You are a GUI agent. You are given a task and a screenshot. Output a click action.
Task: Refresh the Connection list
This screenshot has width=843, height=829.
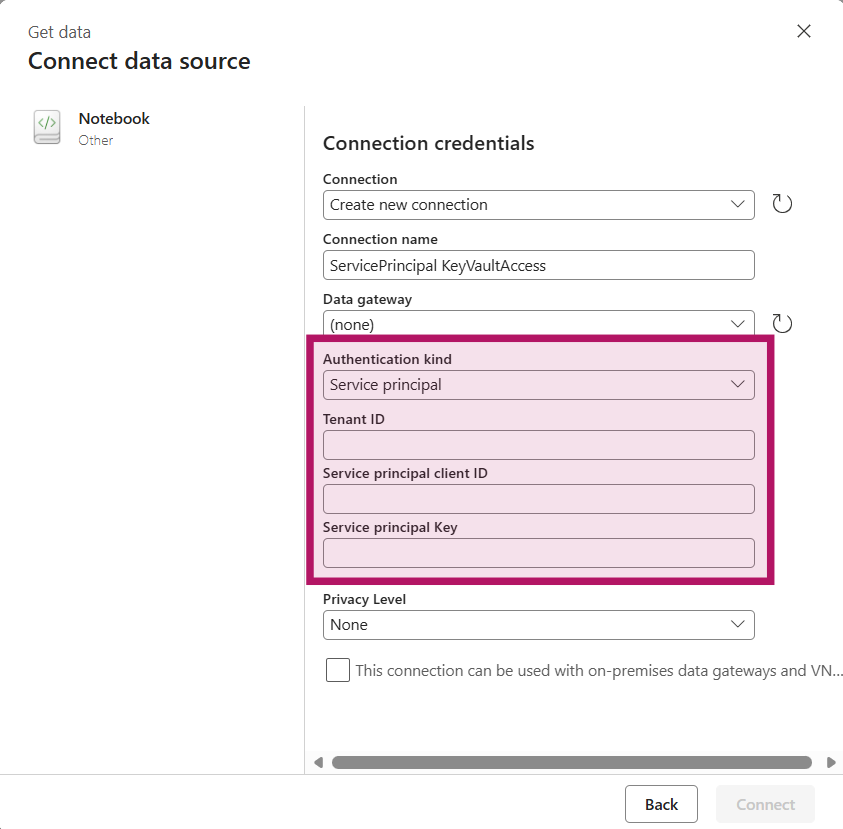click(x=782, y=204)
